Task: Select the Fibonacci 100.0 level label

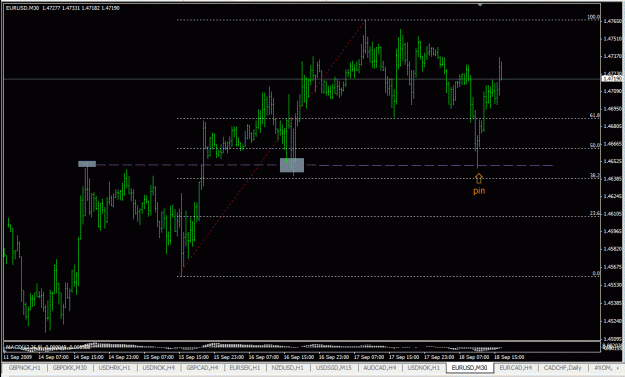Action: (x=594, y=17)
